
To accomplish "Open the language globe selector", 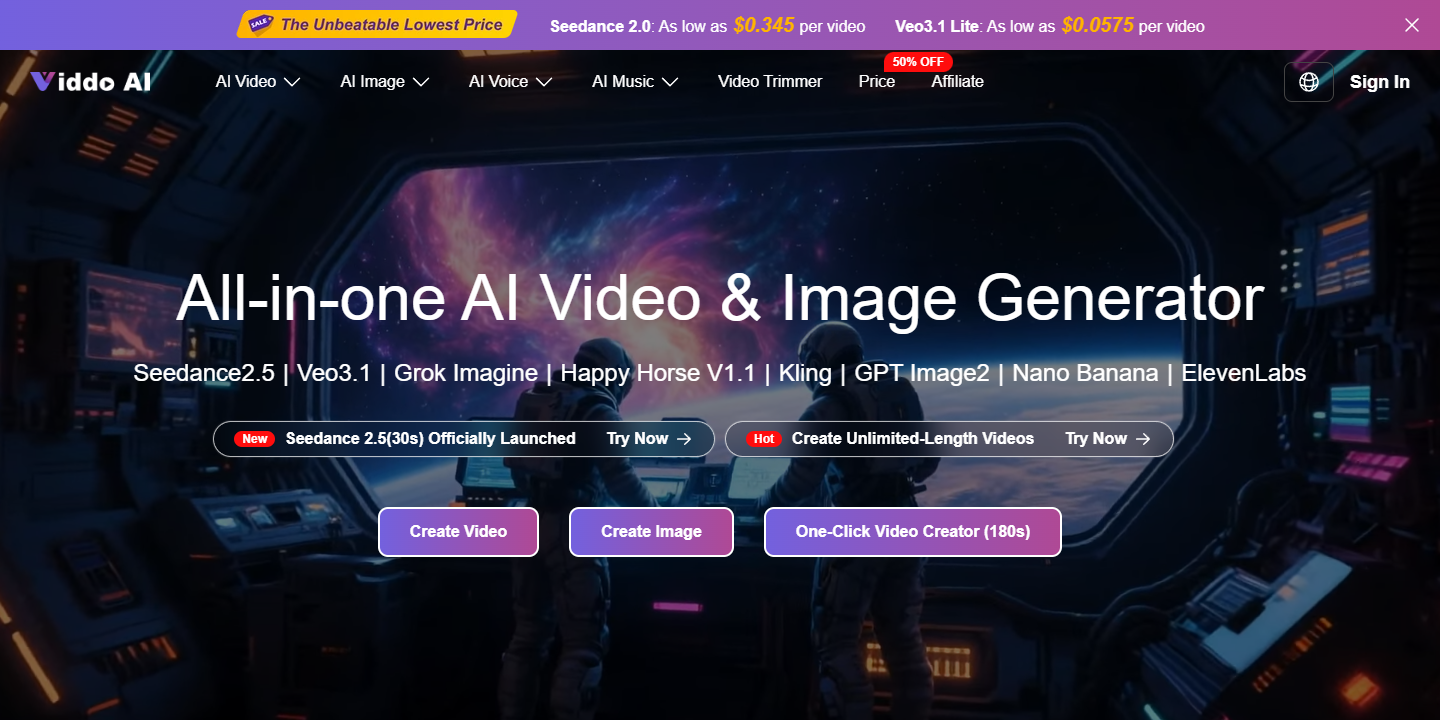I will (x=1308, y=82).
